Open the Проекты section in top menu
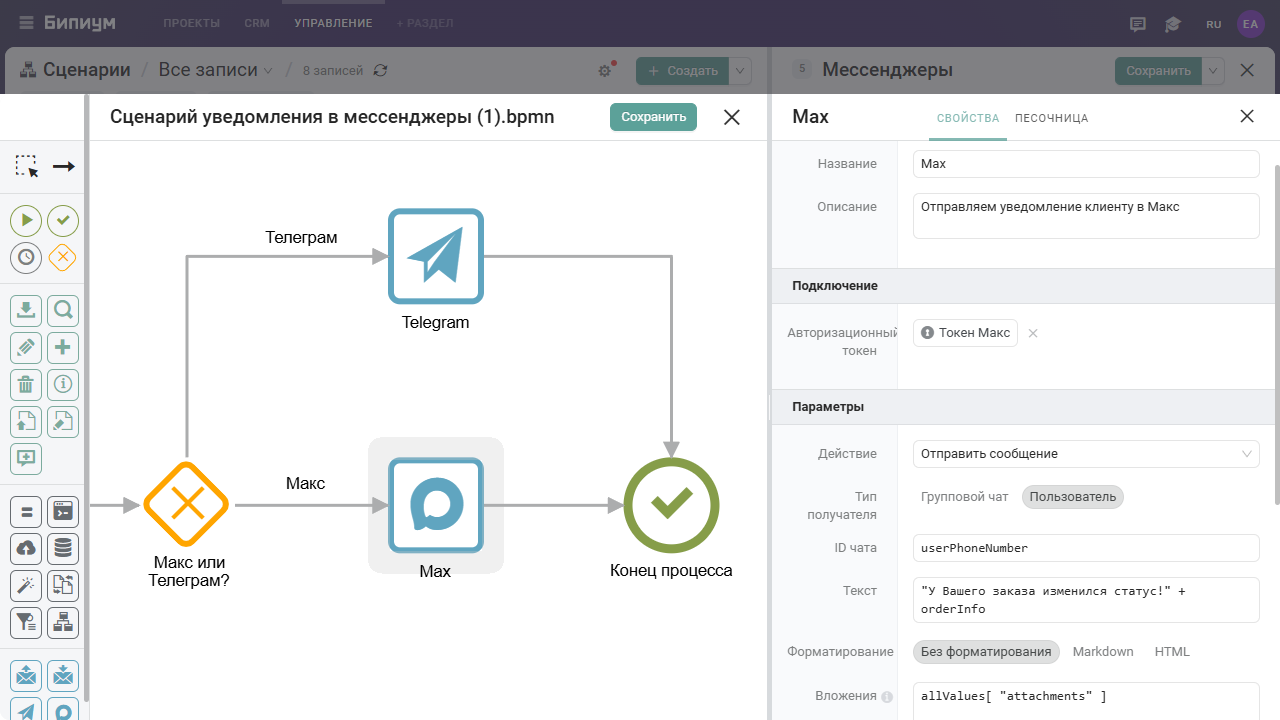 tap(192, 23)
